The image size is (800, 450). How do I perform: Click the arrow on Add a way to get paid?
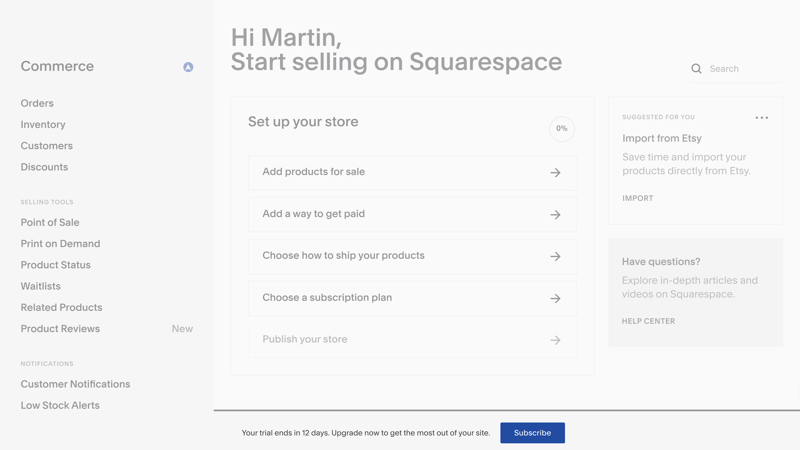pos(555,215)
